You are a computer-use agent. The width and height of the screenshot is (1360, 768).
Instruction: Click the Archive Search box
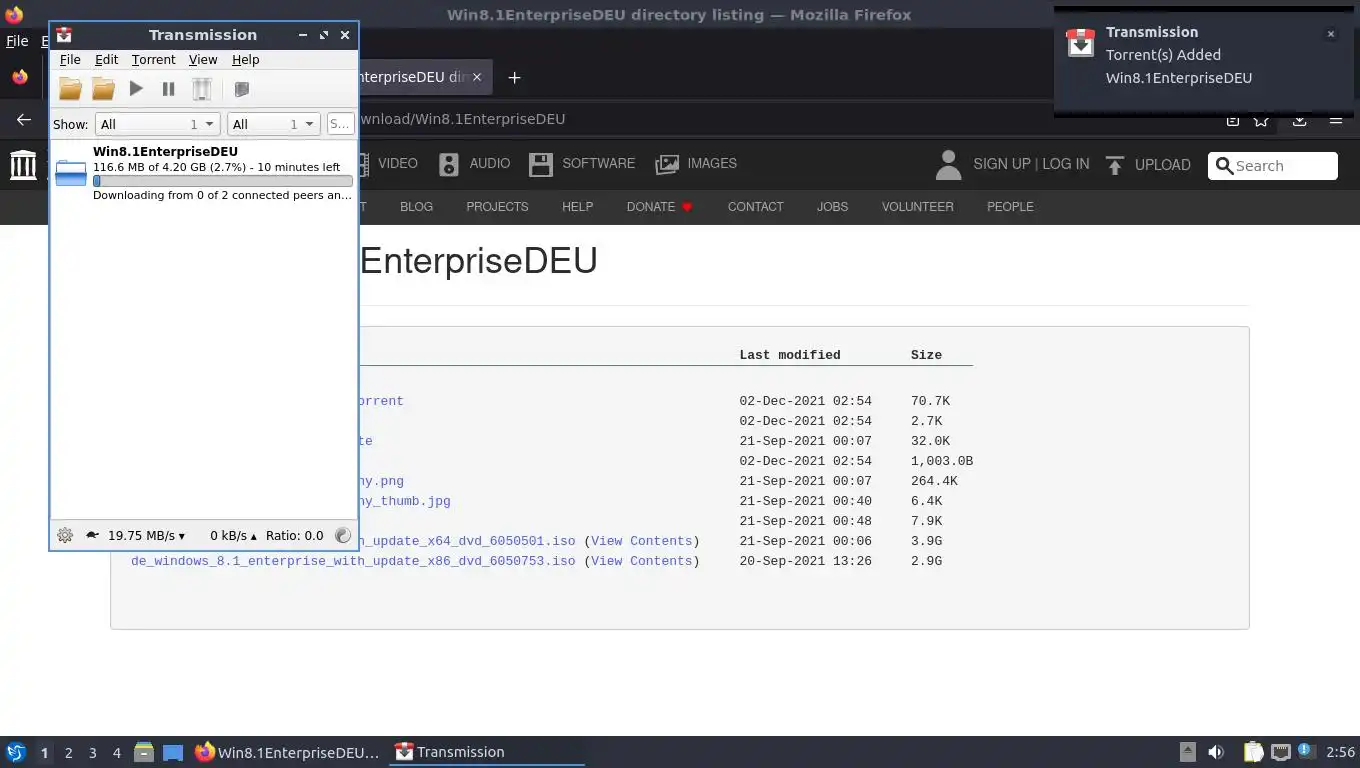pos(1272,166)
